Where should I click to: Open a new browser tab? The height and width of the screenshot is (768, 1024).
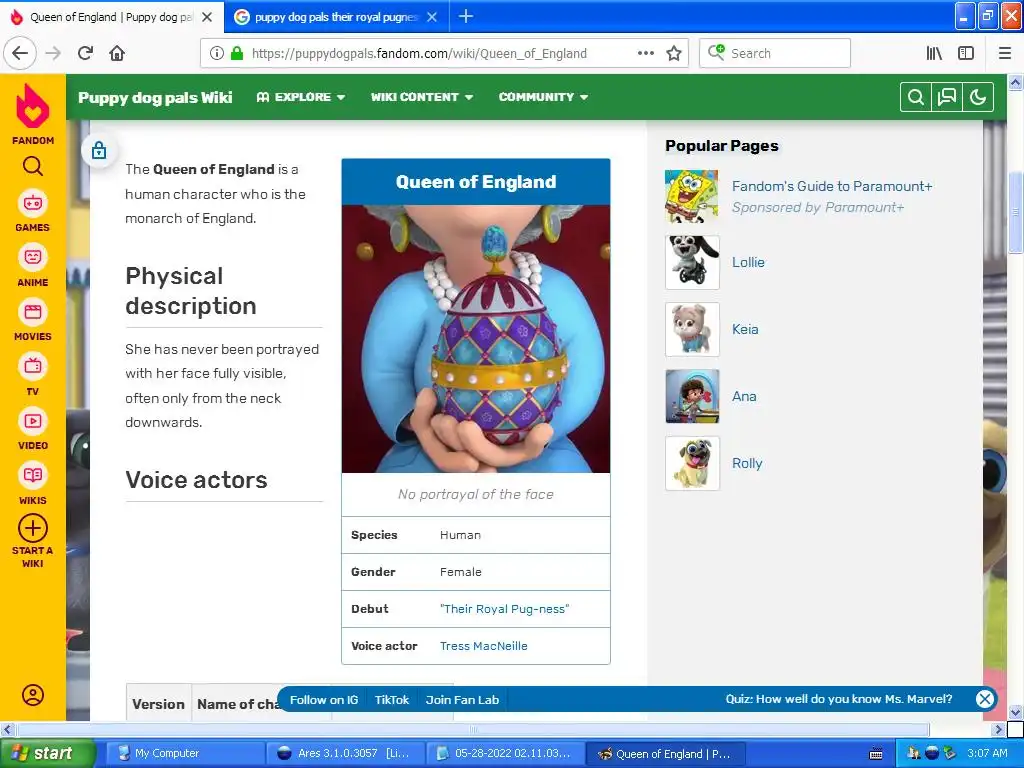click(466, 16)
